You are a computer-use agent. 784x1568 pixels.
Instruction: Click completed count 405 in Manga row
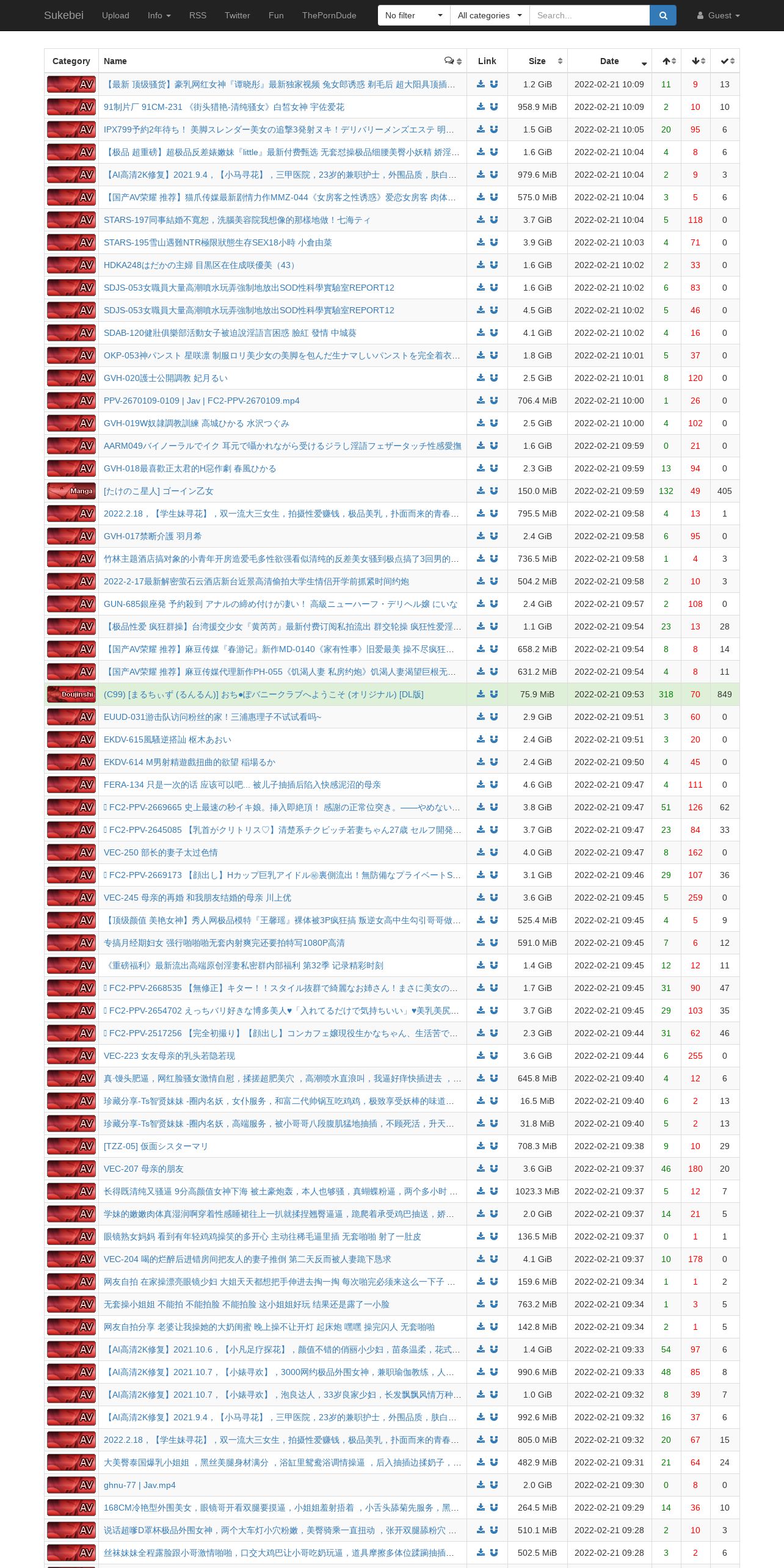725,491
